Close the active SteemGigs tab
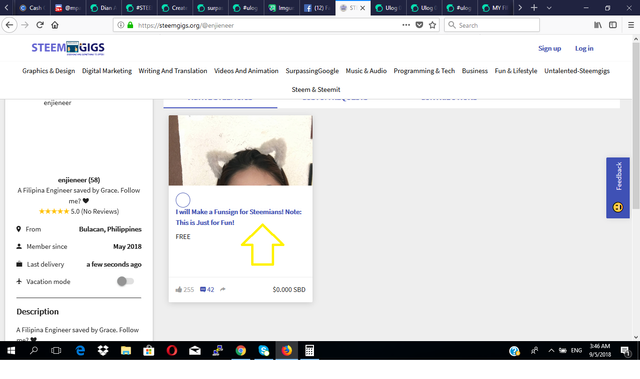This screenshot has height=379, width=640. pyautogui.click(x=362, y=8)
